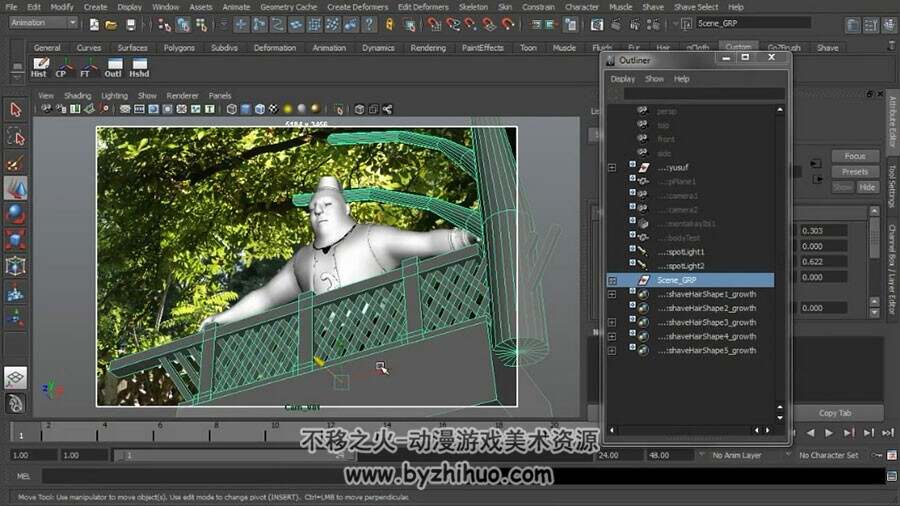Screen dimensions: 900x506
Task: Open a scene with folder icon
Action: pyautogui.click(x=111, y=24)
